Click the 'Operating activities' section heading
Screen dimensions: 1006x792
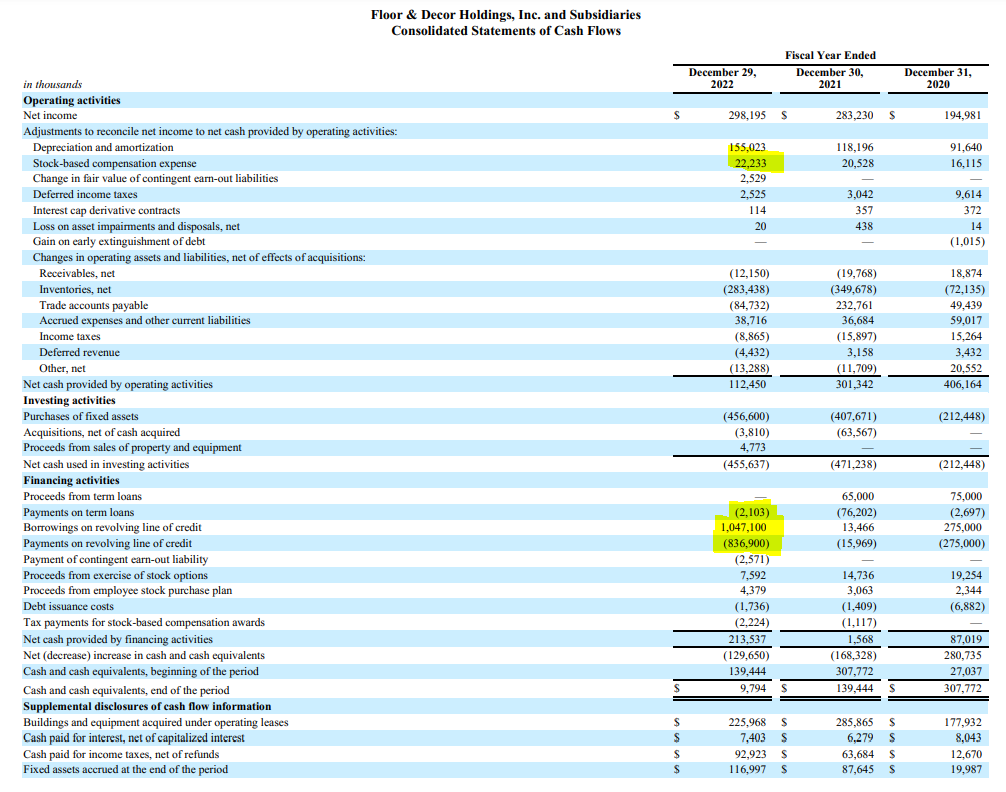coord(72,100)
